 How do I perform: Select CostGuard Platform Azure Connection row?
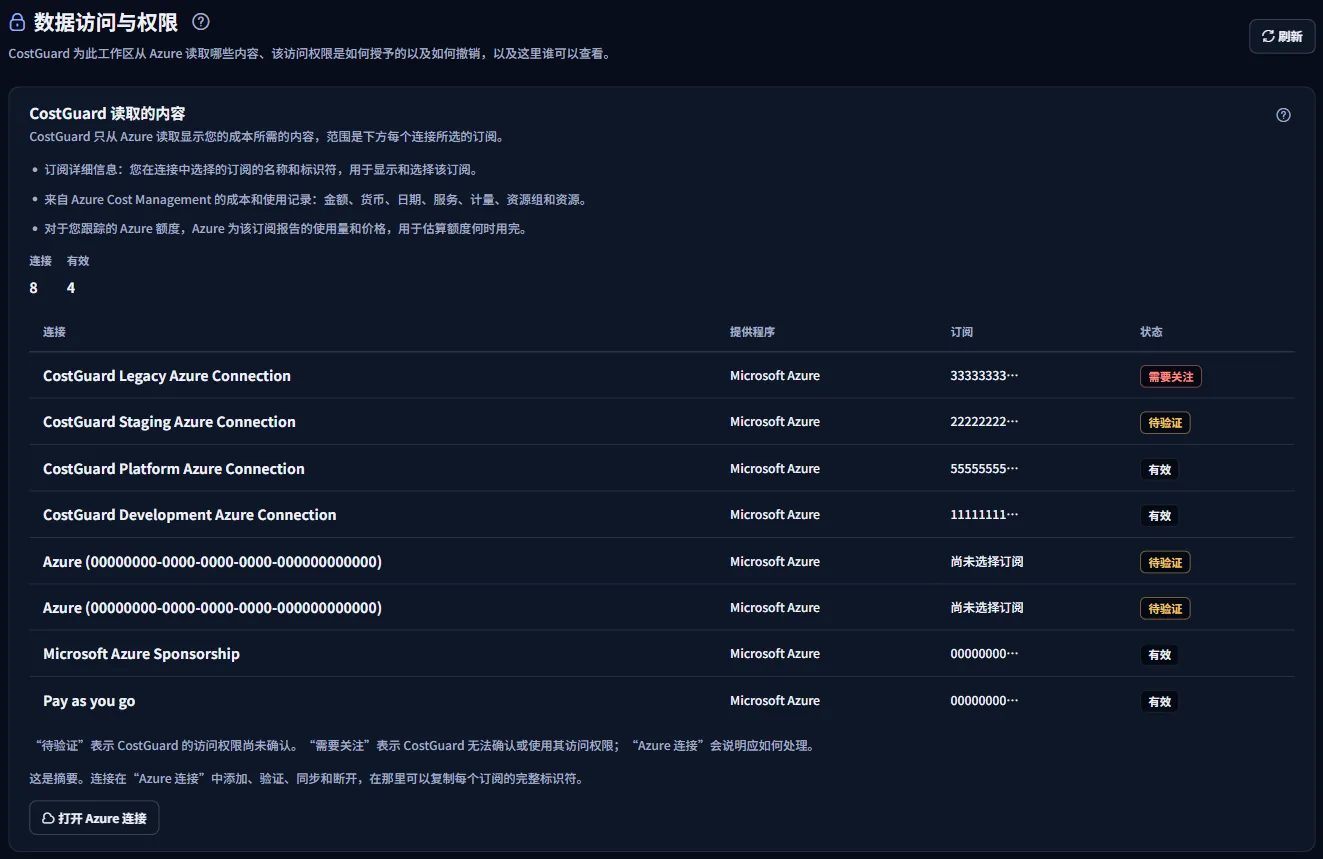[661, 468]
